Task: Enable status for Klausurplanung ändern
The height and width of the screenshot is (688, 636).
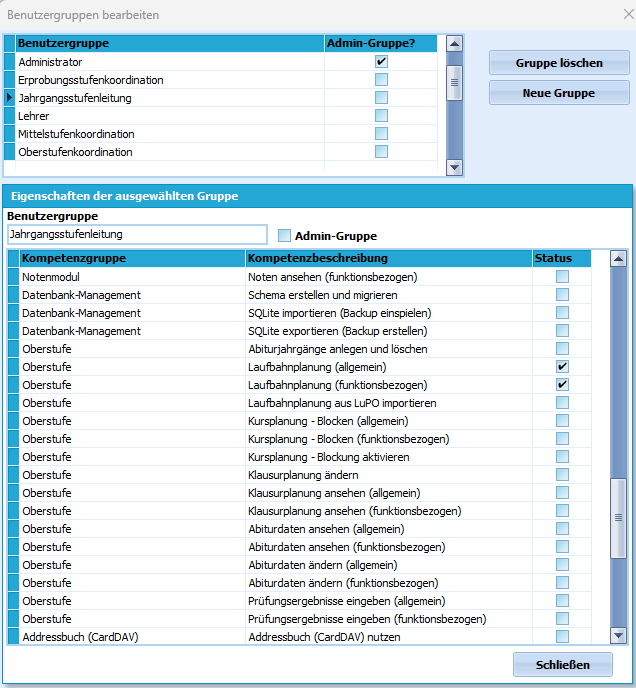Action: coord(562,474)
